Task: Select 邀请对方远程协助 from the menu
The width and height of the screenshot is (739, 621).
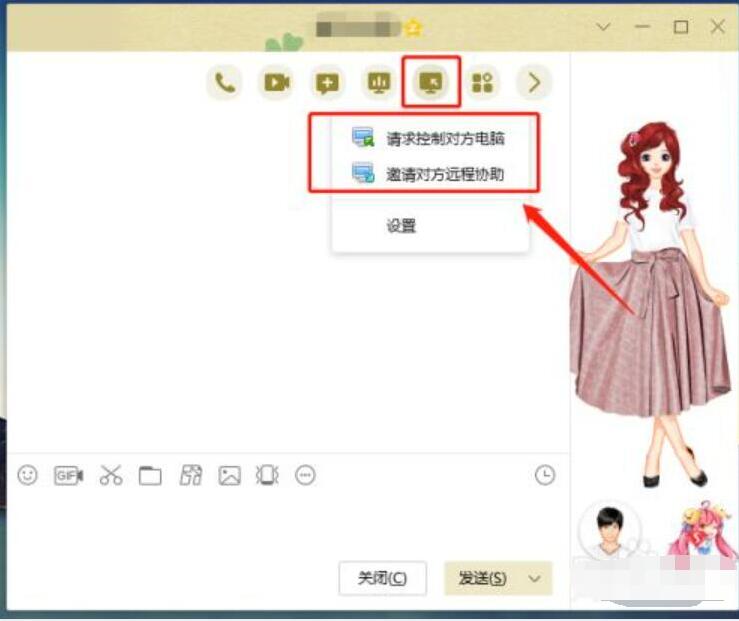Action: click(x=445, y=174)
